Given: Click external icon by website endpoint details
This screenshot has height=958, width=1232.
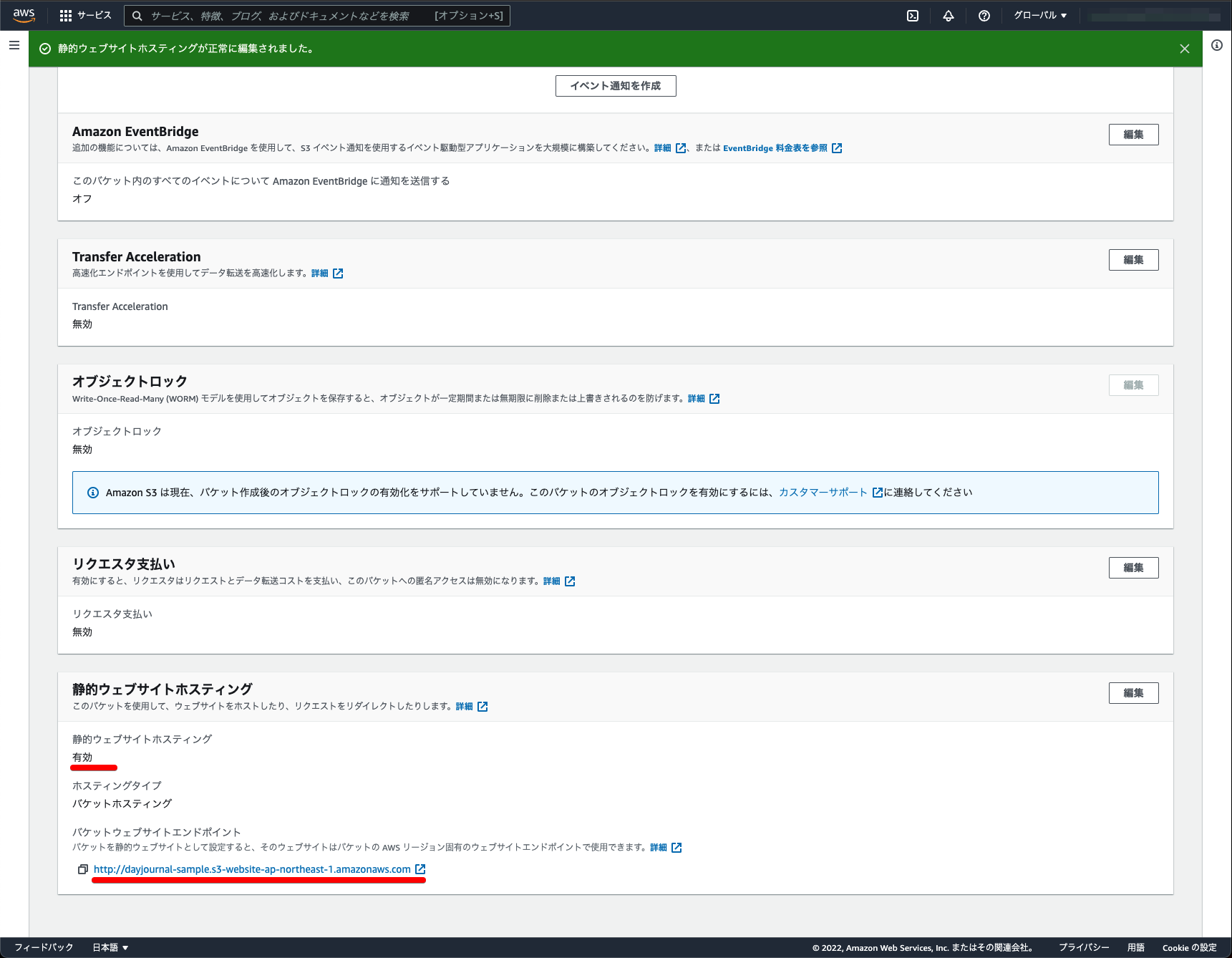Looking at the screenshot, I should (676, 848).
